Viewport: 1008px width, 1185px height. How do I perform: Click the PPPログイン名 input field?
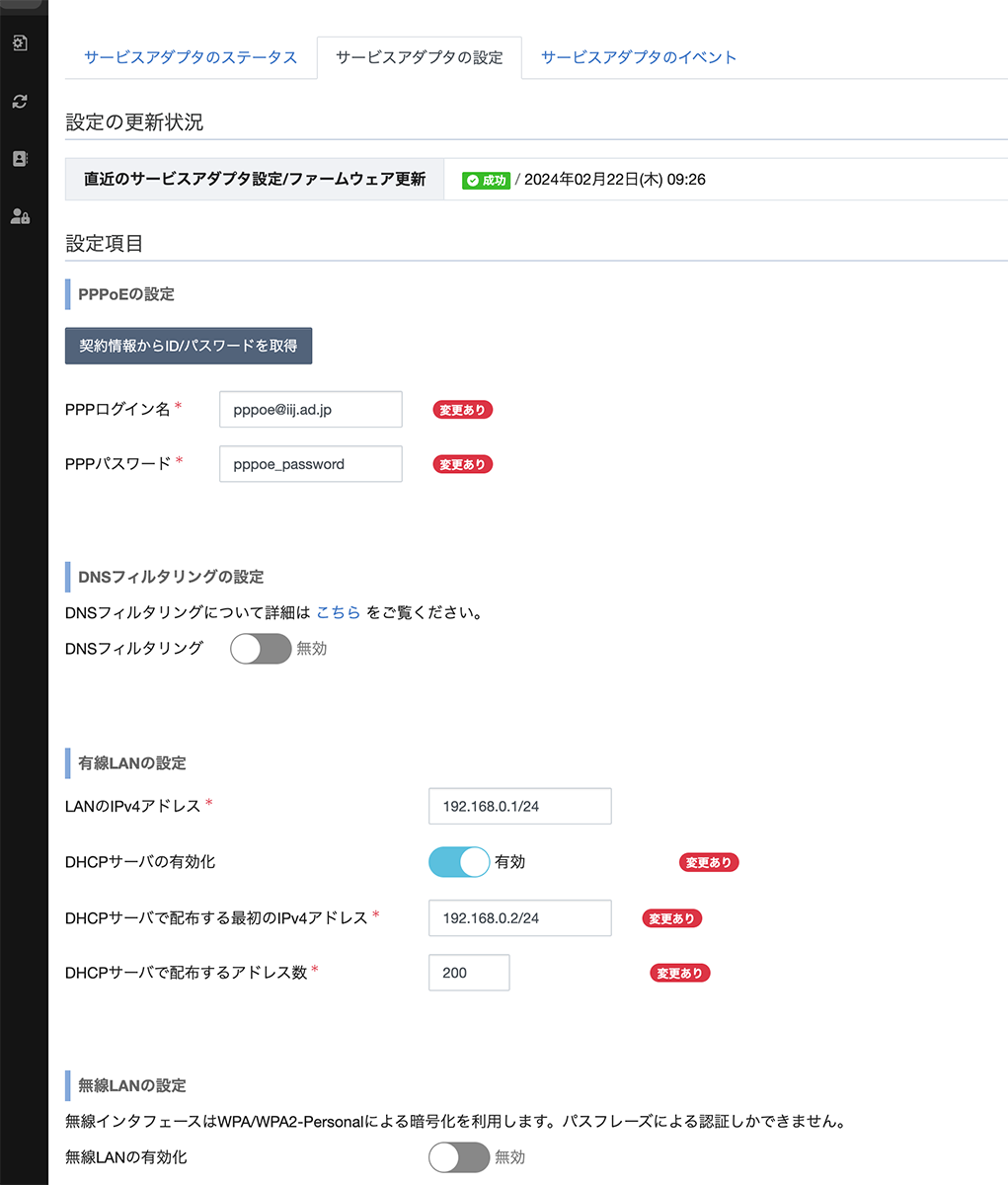coord(310,409)
